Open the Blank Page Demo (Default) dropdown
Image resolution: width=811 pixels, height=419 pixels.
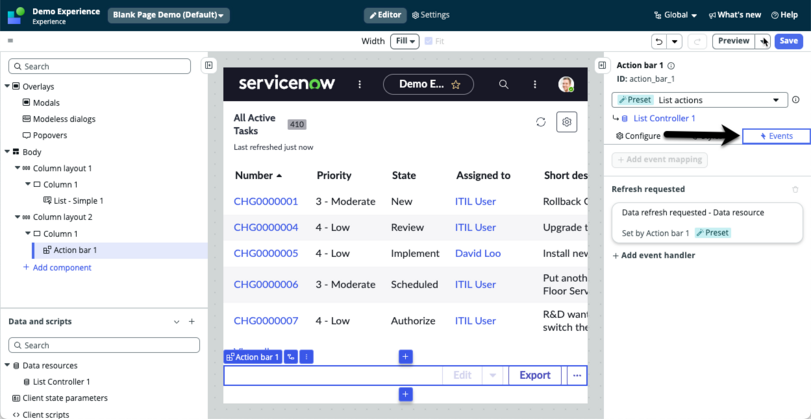(169, 16)
